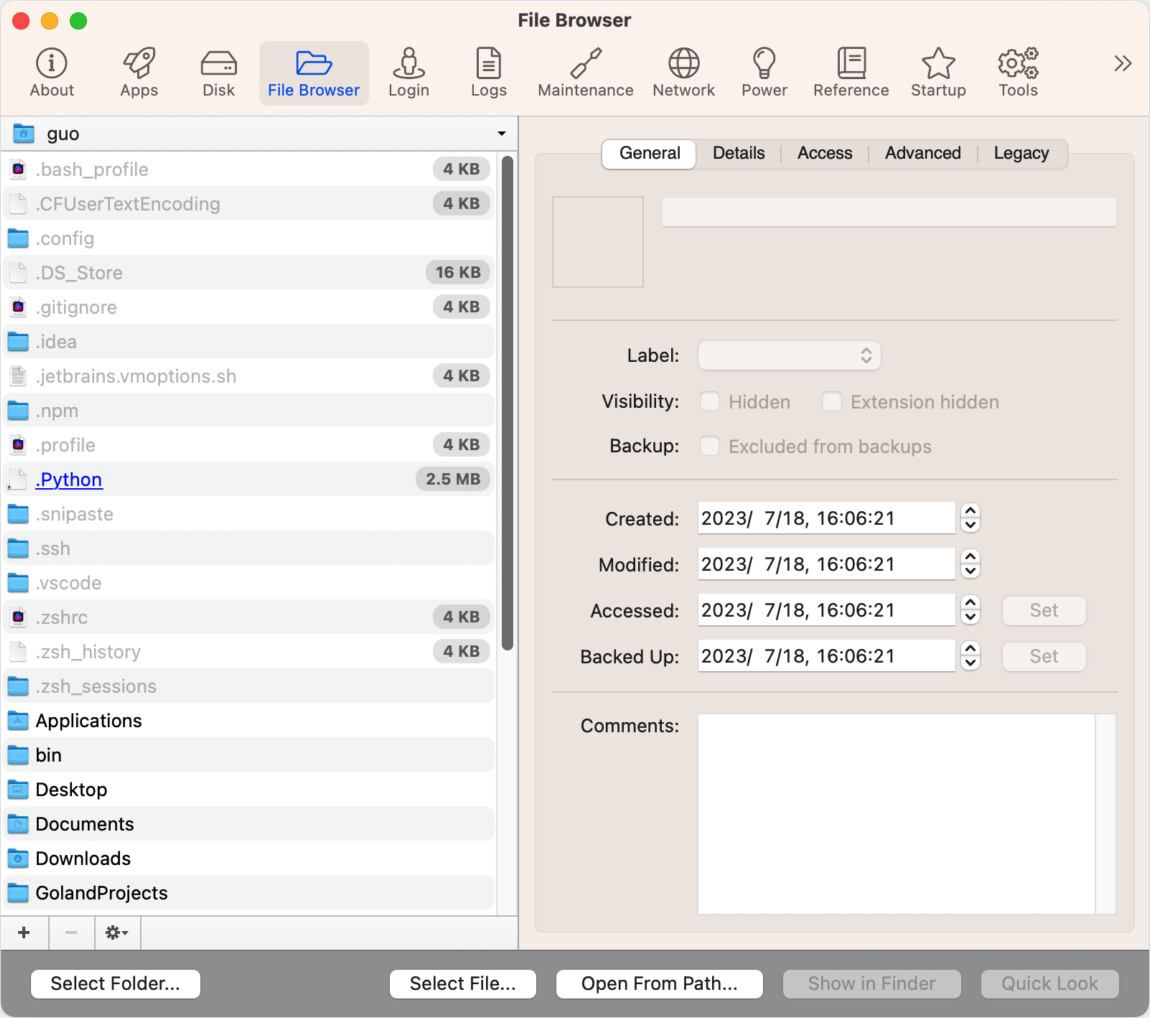Select the bin folder row
1150x1018 pixels.
click(x=249, y=755)
